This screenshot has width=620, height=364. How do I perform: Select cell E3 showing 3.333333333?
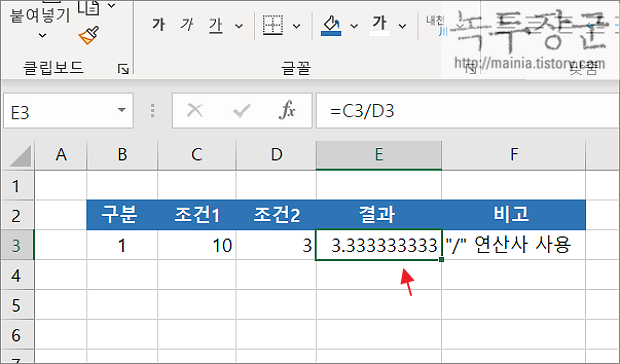point(379,245)
